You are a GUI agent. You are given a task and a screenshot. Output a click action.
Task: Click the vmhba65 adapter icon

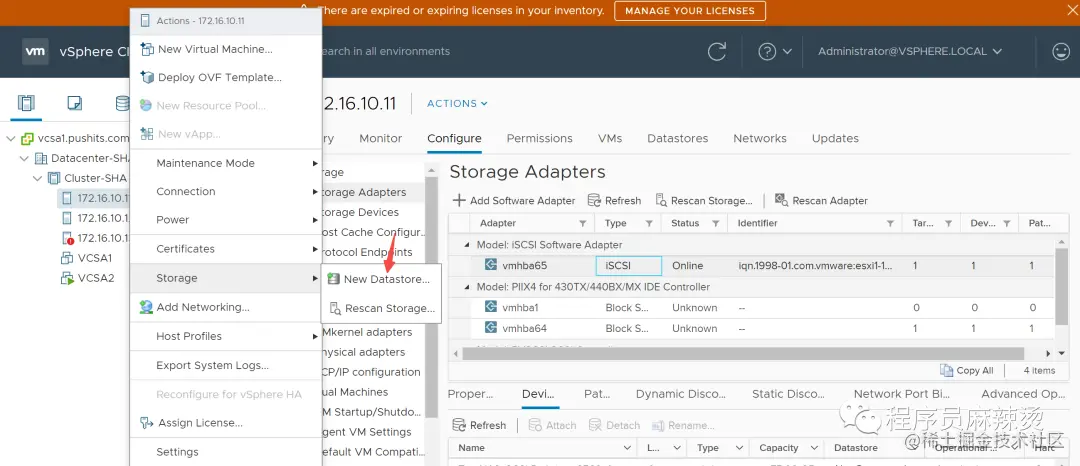coord(491,265)
